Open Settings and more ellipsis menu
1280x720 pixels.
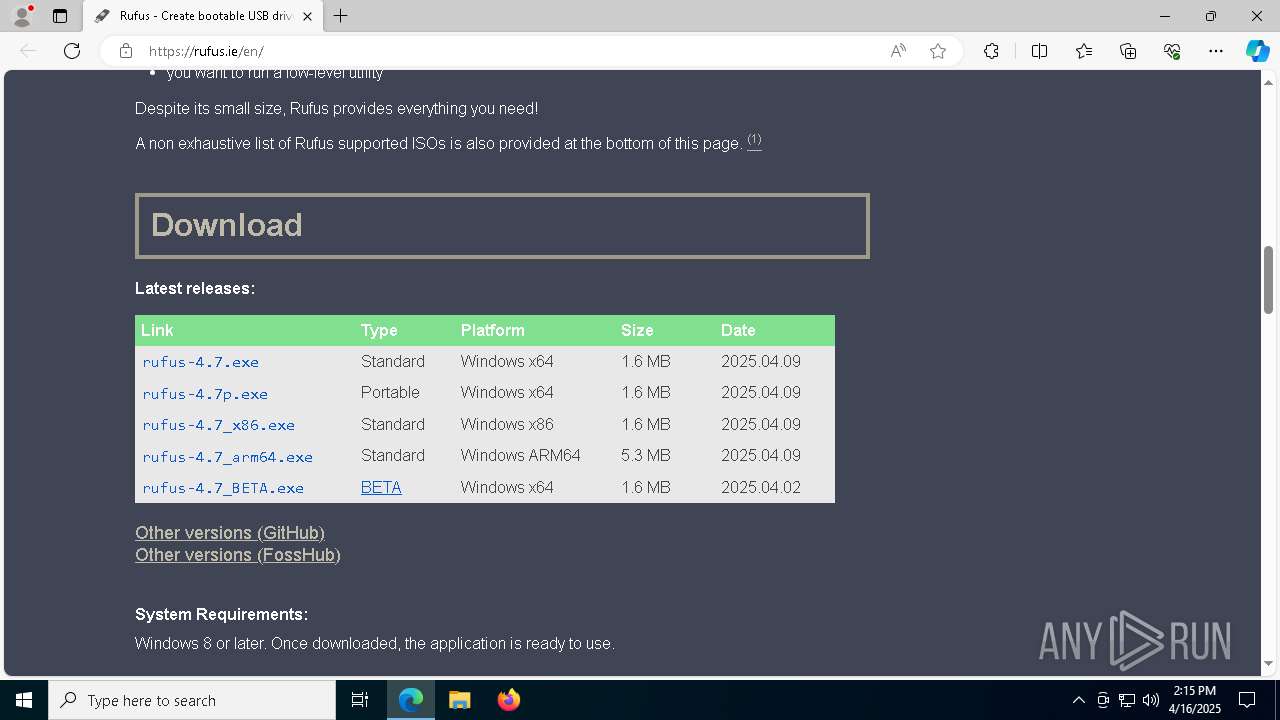coord(1216,51)
